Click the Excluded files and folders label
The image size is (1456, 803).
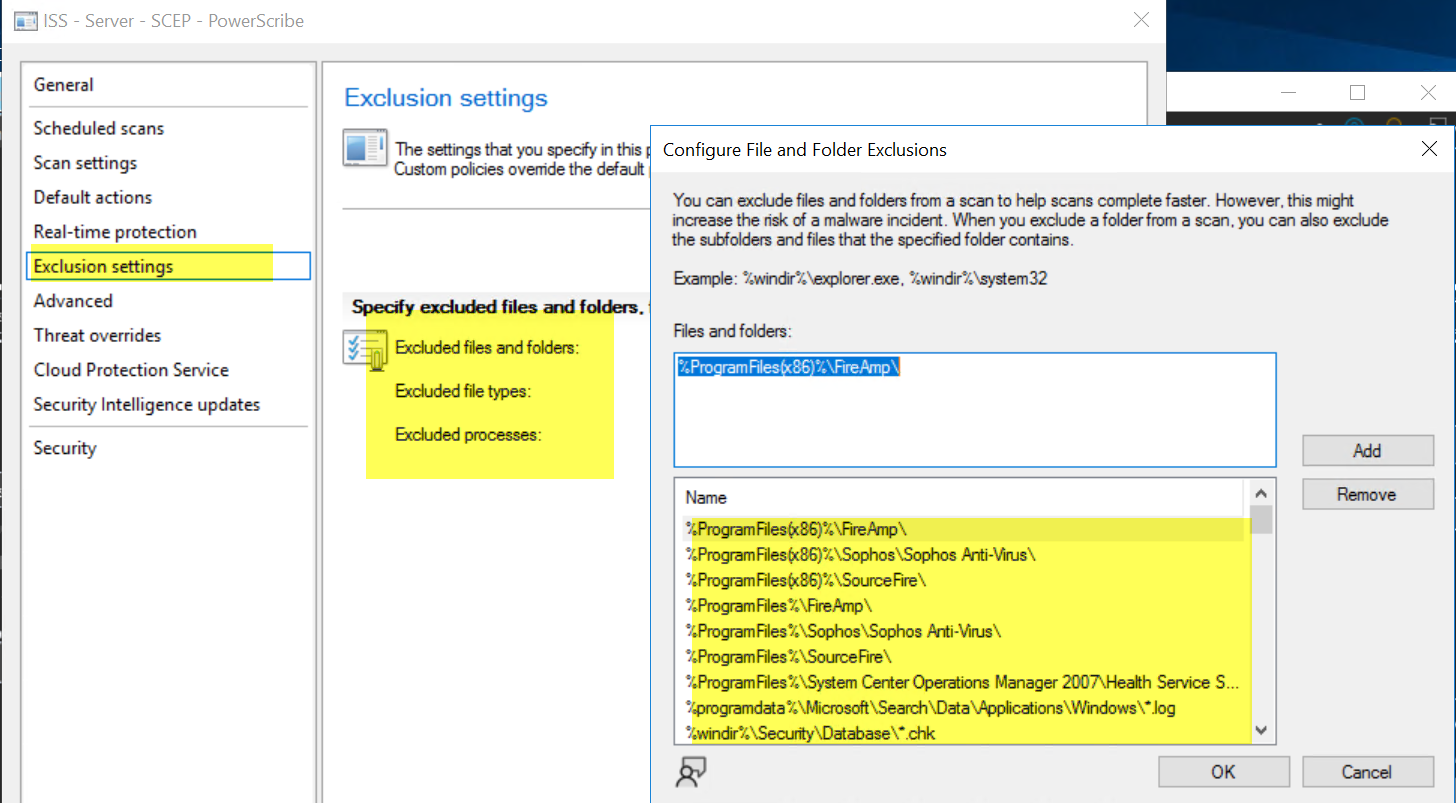488,348
